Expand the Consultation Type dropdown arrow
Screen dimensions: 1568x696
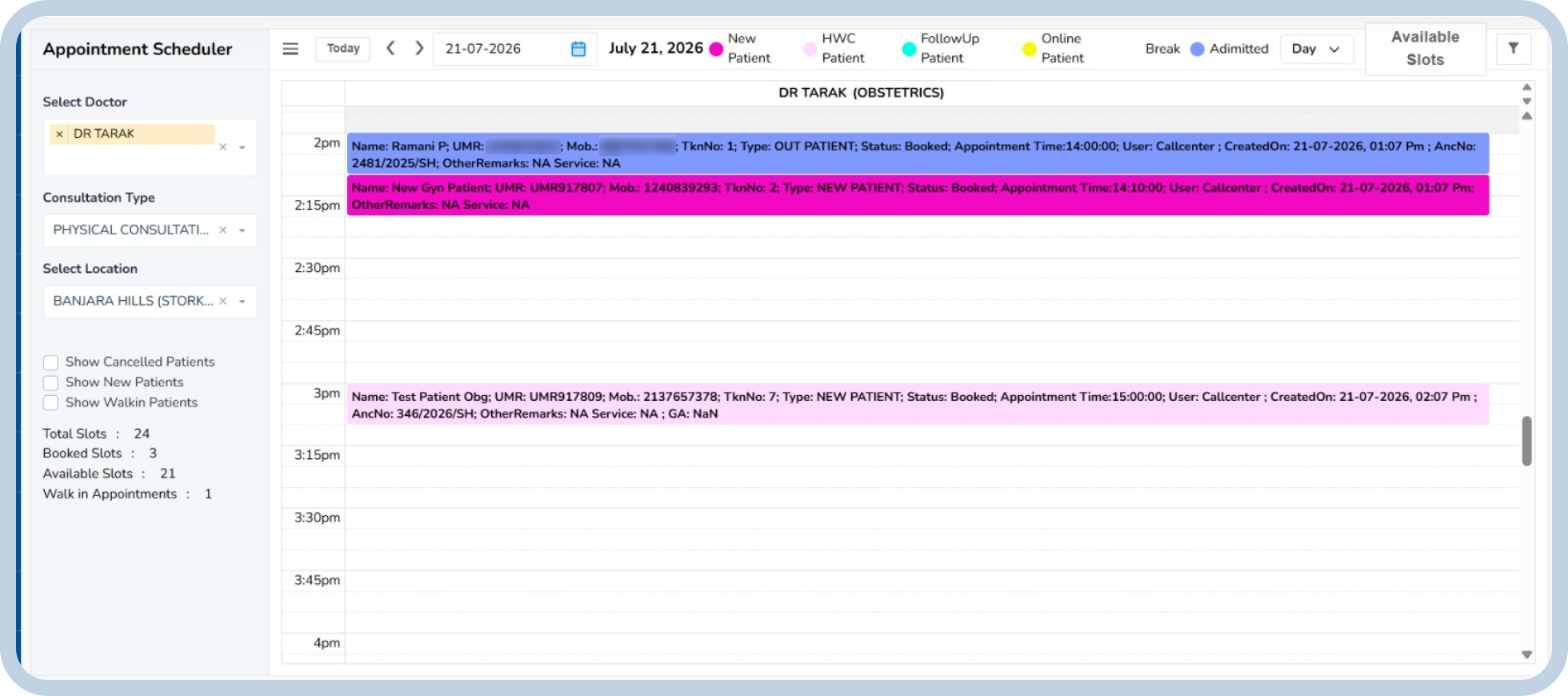[242, 230]
